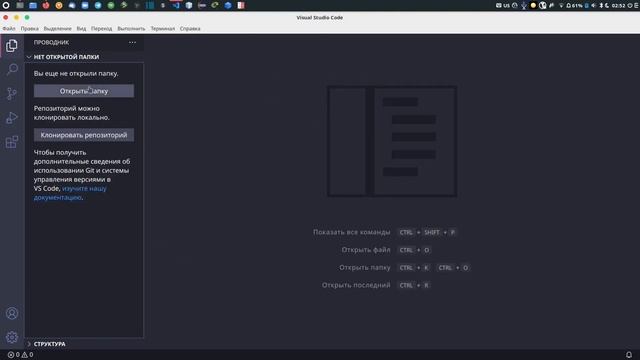Open the system launcher circle icon
The height and width of the screenshot is (360, 640).
(6, 5)
